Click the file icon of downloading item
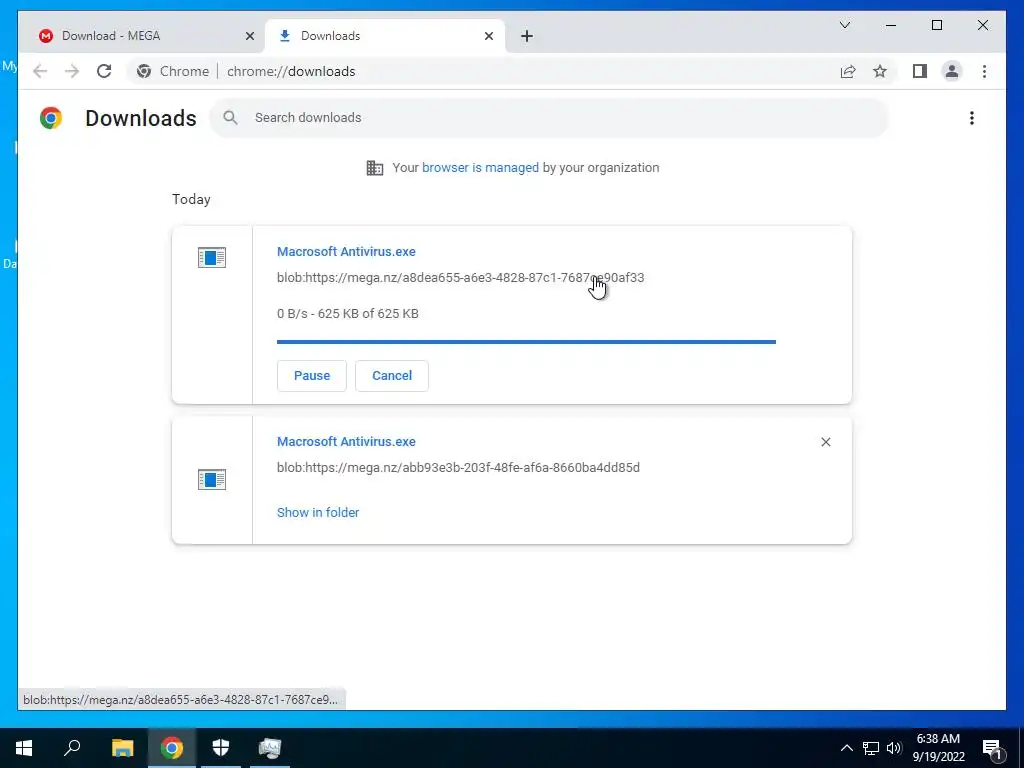The width and height of the screenshot is (1024, 768). tap(212, 257)
